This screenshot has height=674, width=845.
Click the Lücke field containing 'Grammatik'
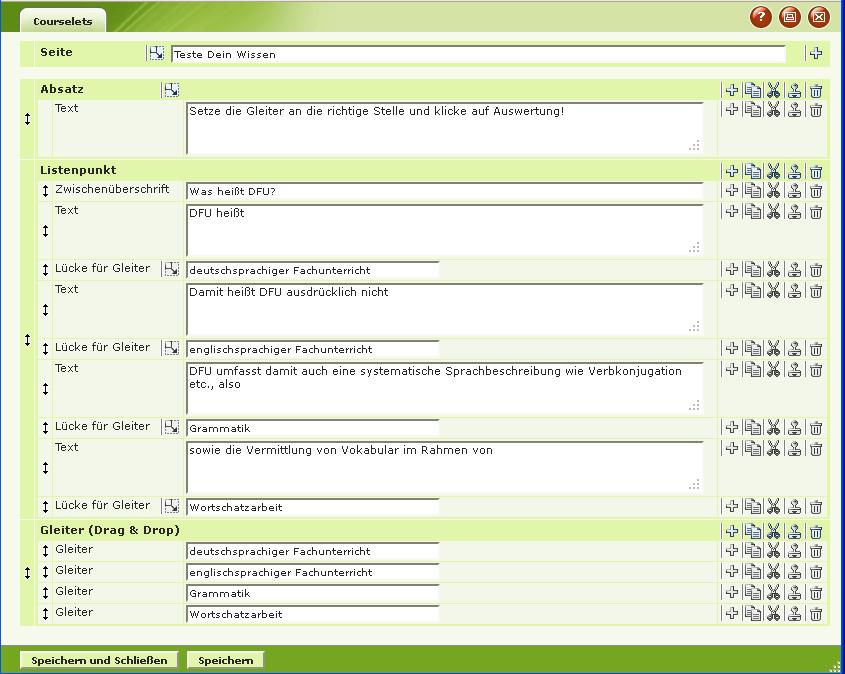click(313, 428)
